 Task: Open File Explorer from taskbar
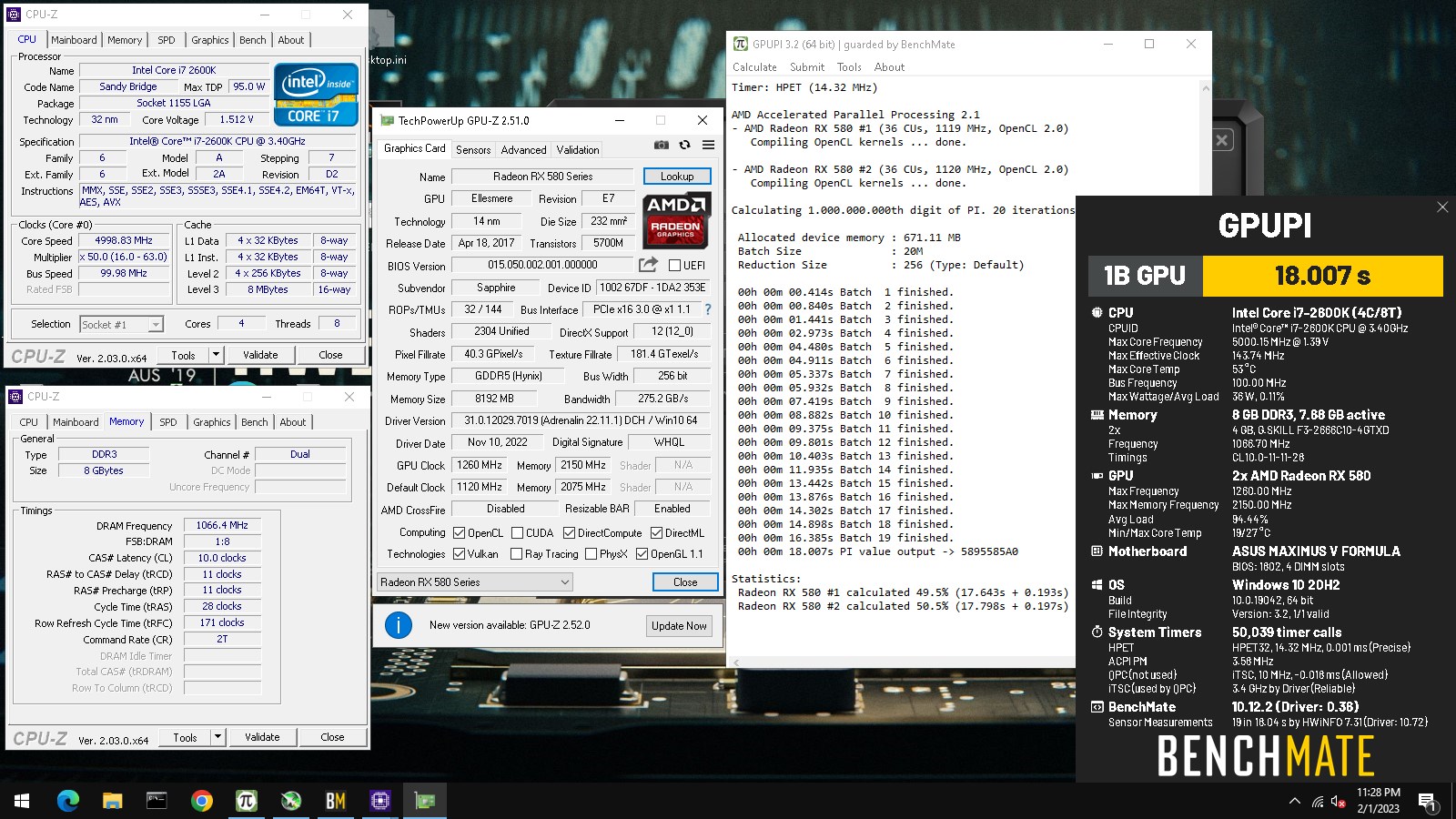pos(112,801)
